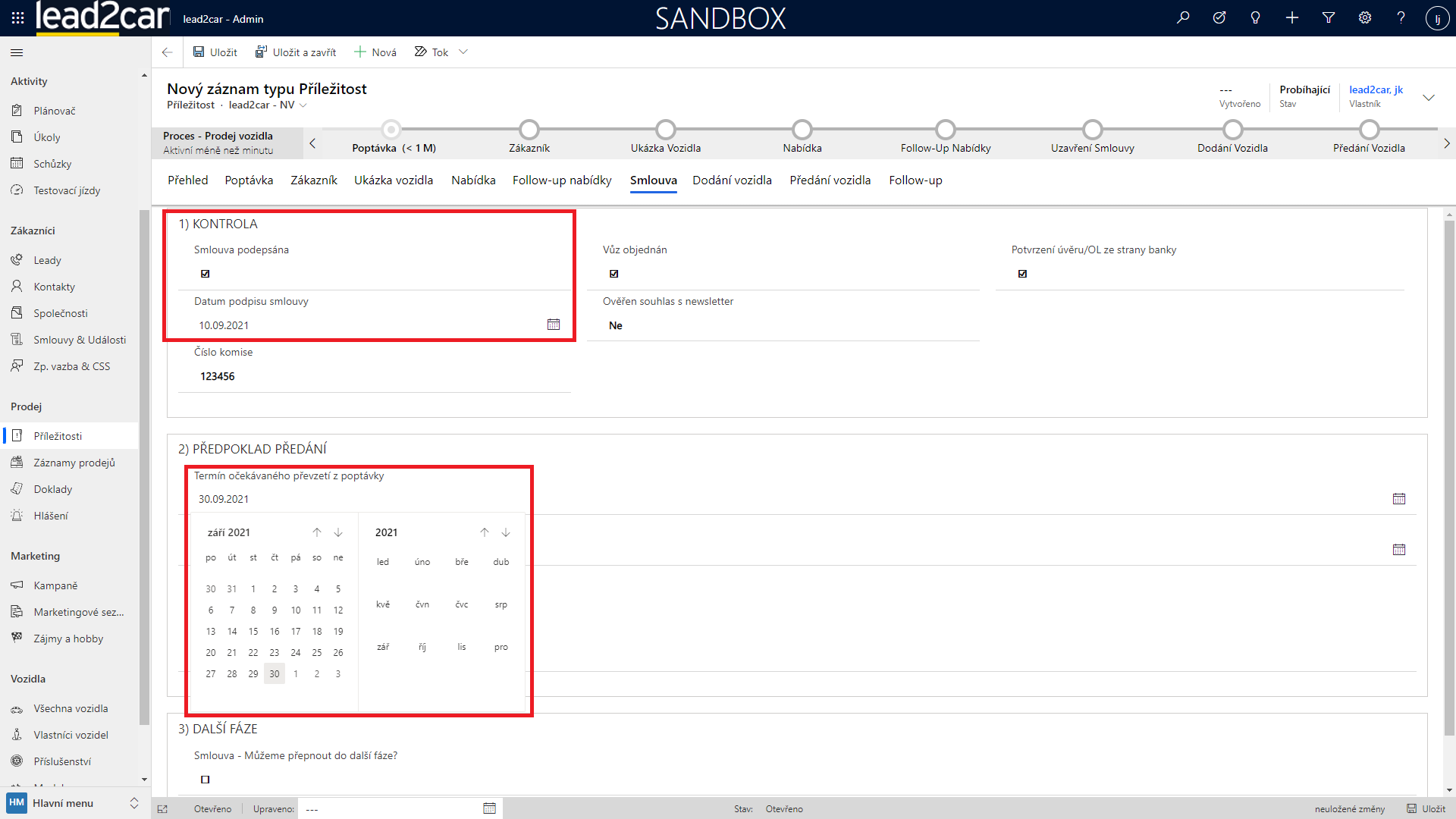Click the Nabídka stage circle in process bar
Viewport: 1456px width, 819px height.
pos(802,130)
